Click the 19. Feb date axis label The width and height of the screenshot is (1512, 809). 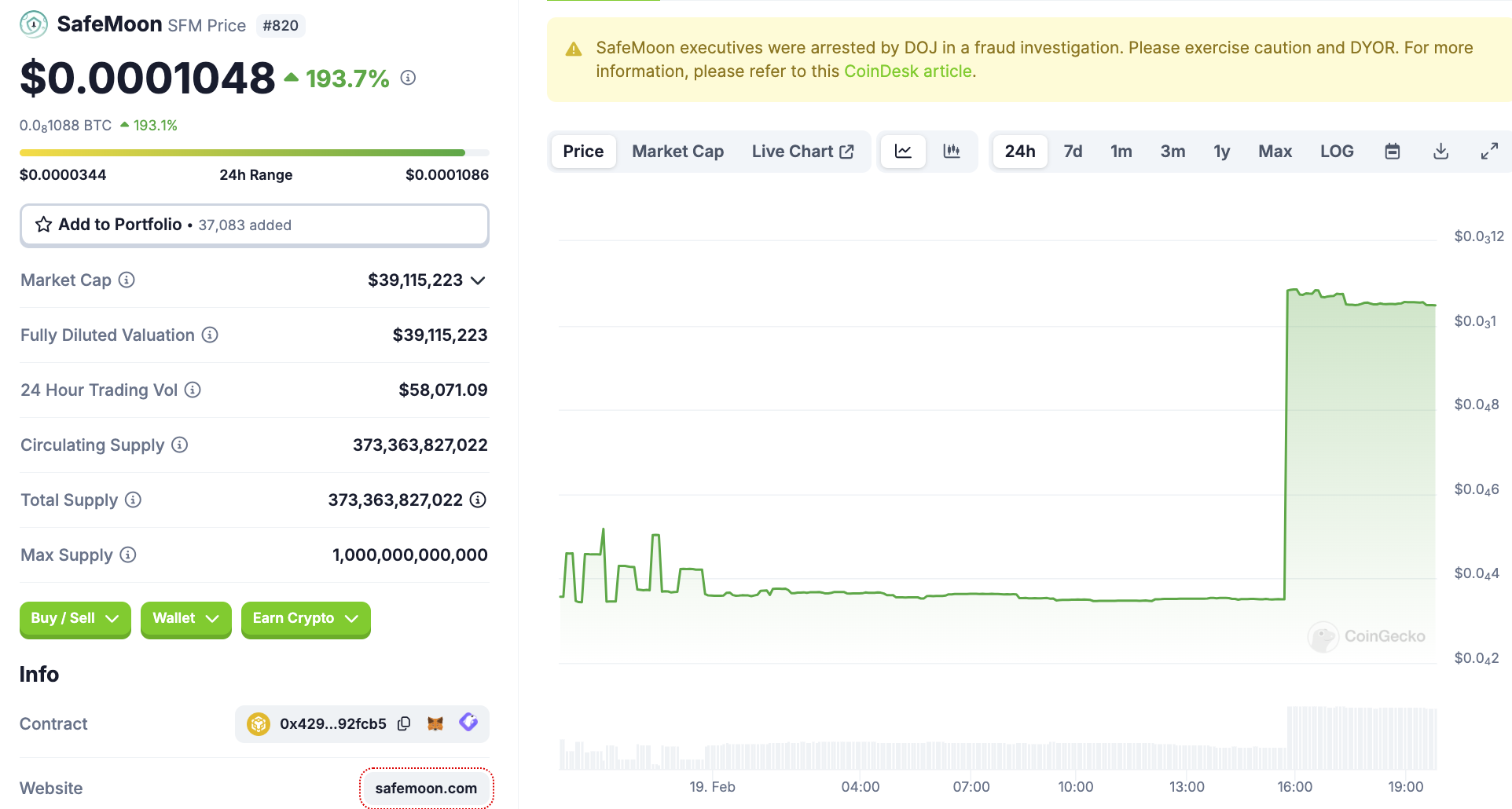[713, 787]
